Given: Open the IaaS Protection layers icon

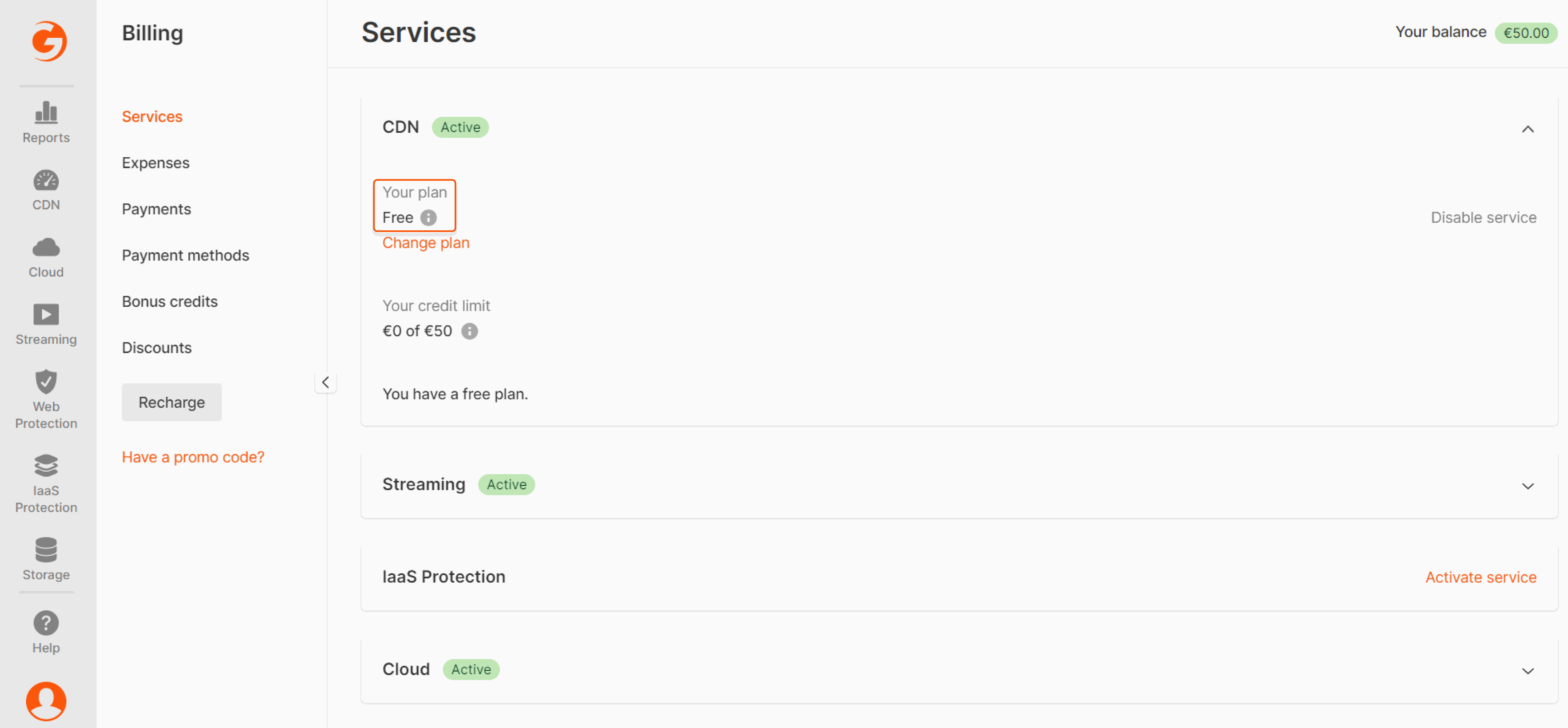Looking at the screenshot, I should [46, 466].
